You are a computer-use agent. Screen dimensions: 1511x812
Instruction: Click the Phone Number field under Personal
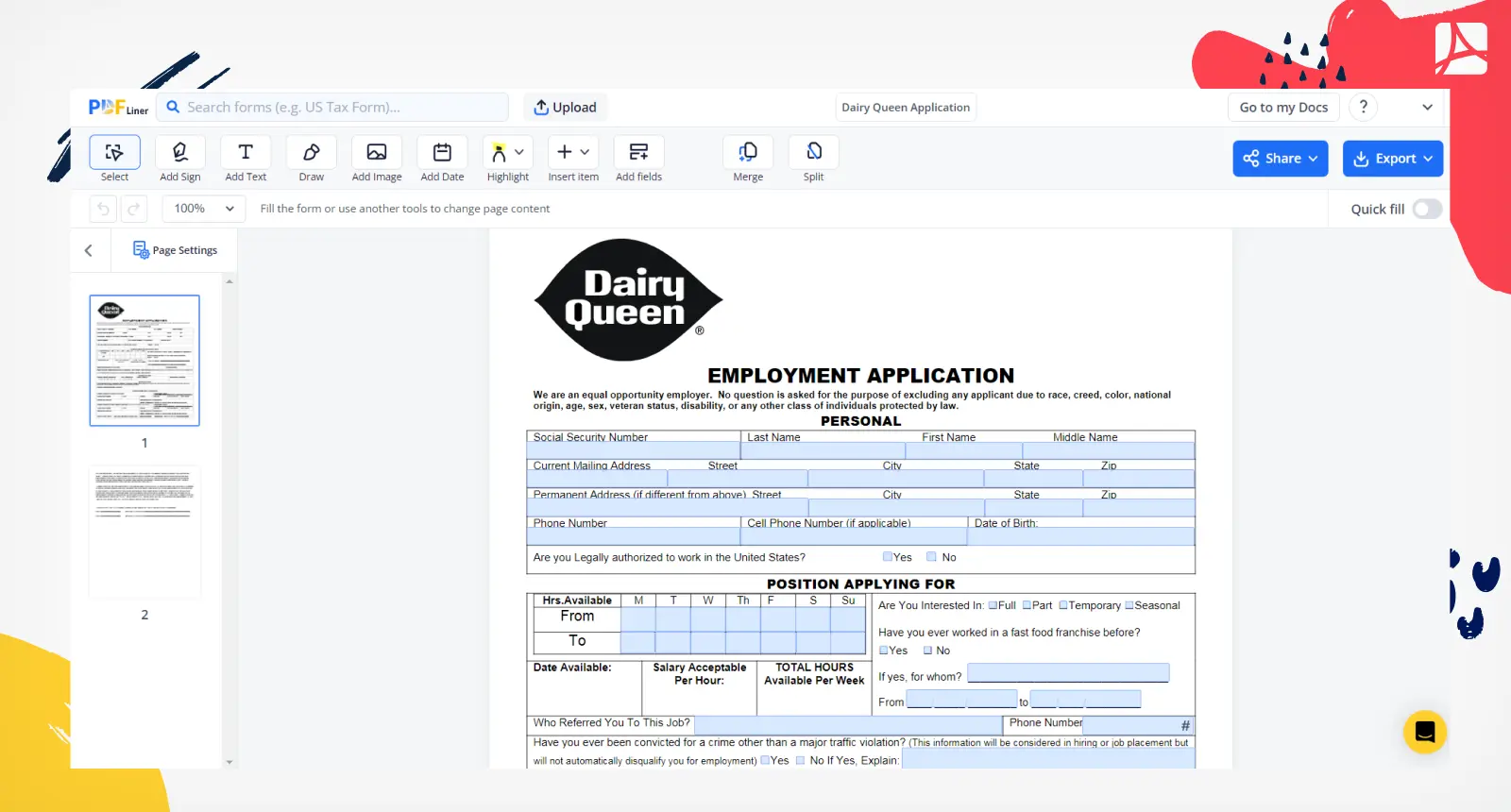[633, 536]
